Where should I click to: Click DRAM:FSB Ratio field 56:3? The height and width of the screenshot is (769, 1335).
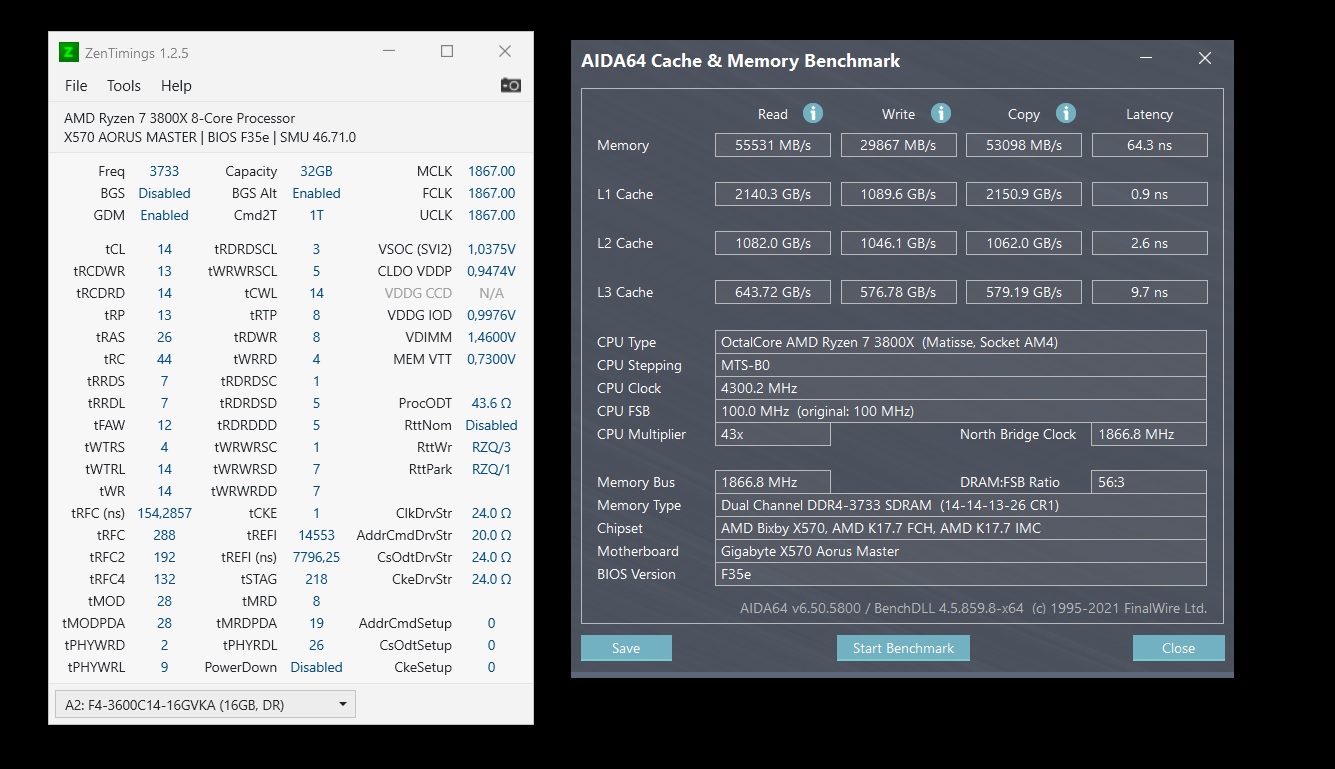click(1149, 482)
